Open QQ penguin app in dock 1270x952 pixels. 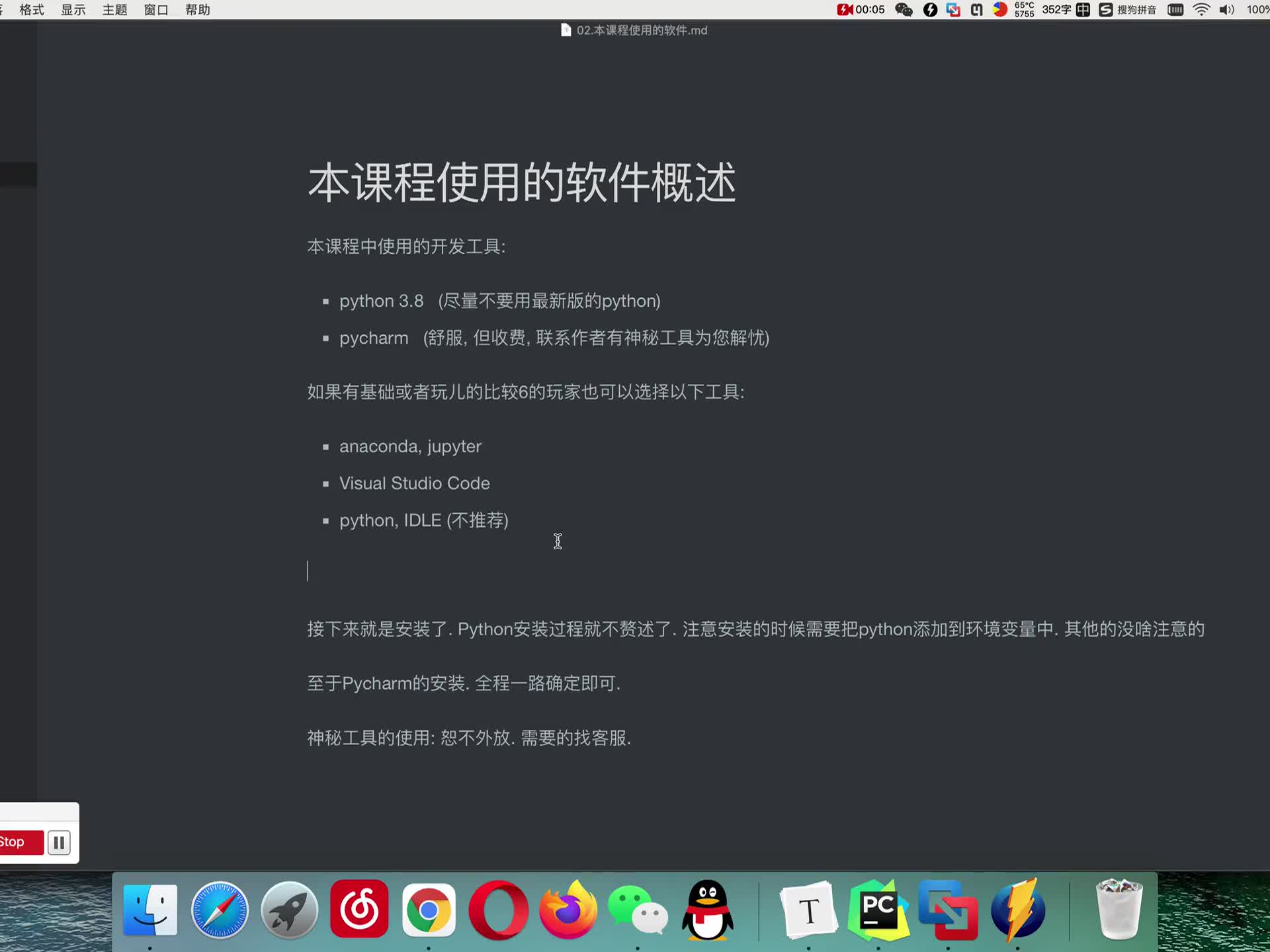[x=708, y=910]
